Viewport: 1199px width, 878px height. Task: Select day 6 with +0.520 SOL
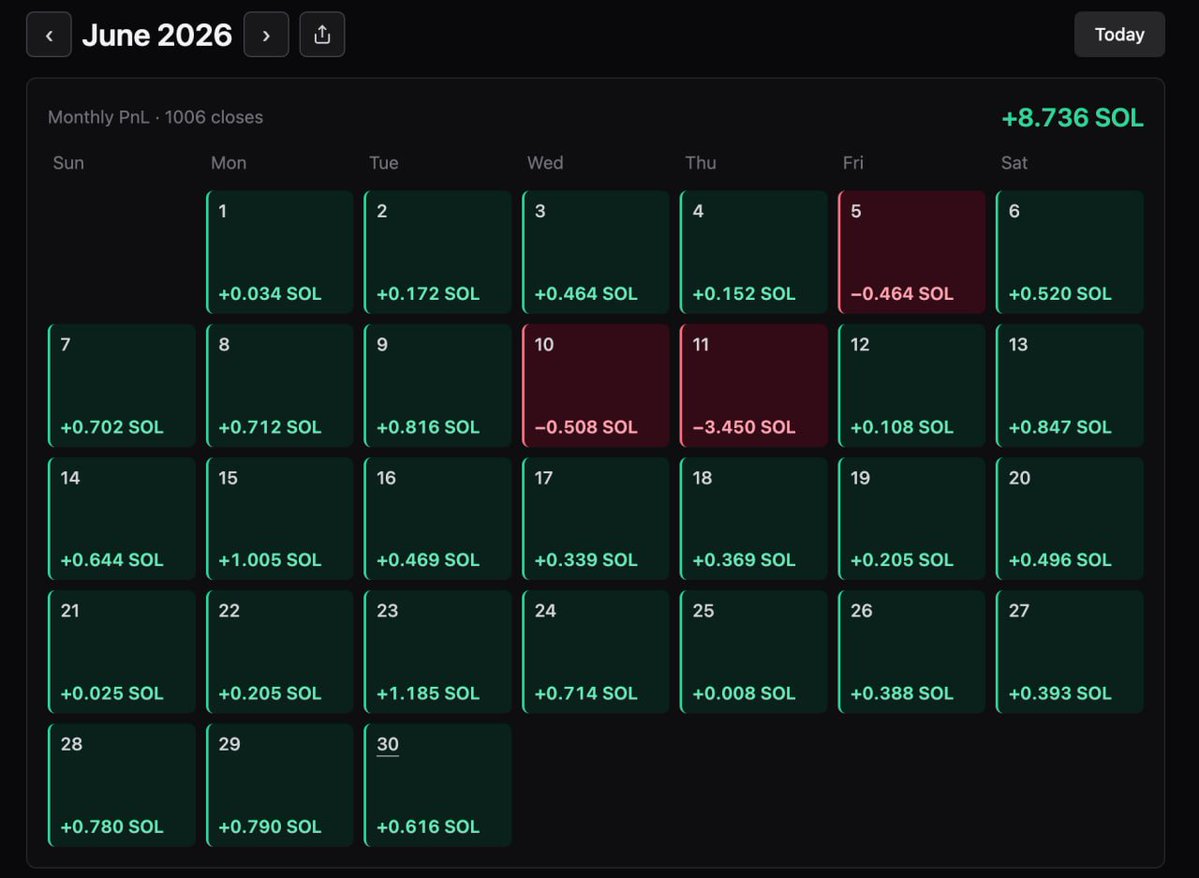[1070, 252]
